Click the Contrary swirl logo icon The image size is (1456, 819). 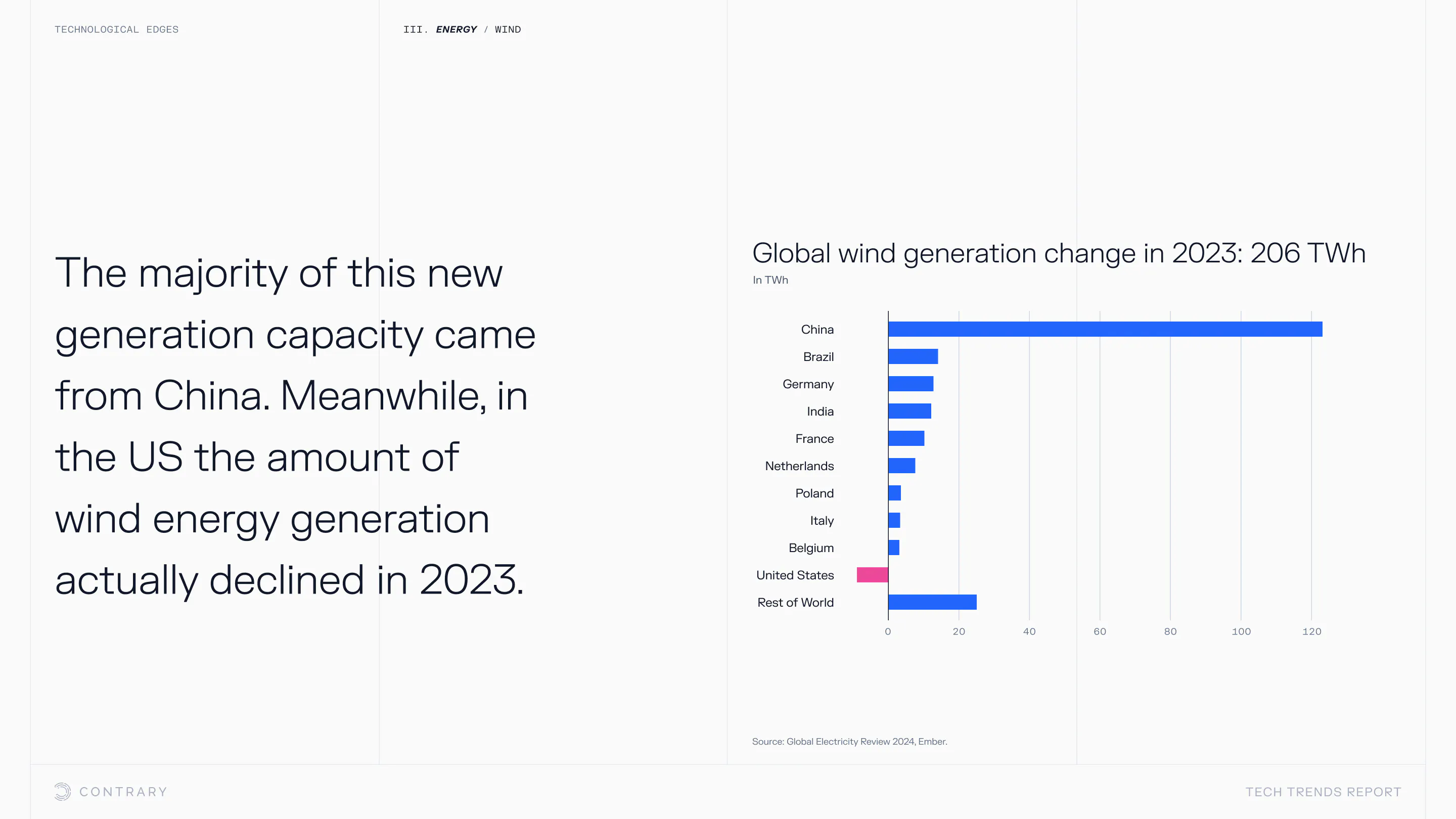(x=63, y=791)
